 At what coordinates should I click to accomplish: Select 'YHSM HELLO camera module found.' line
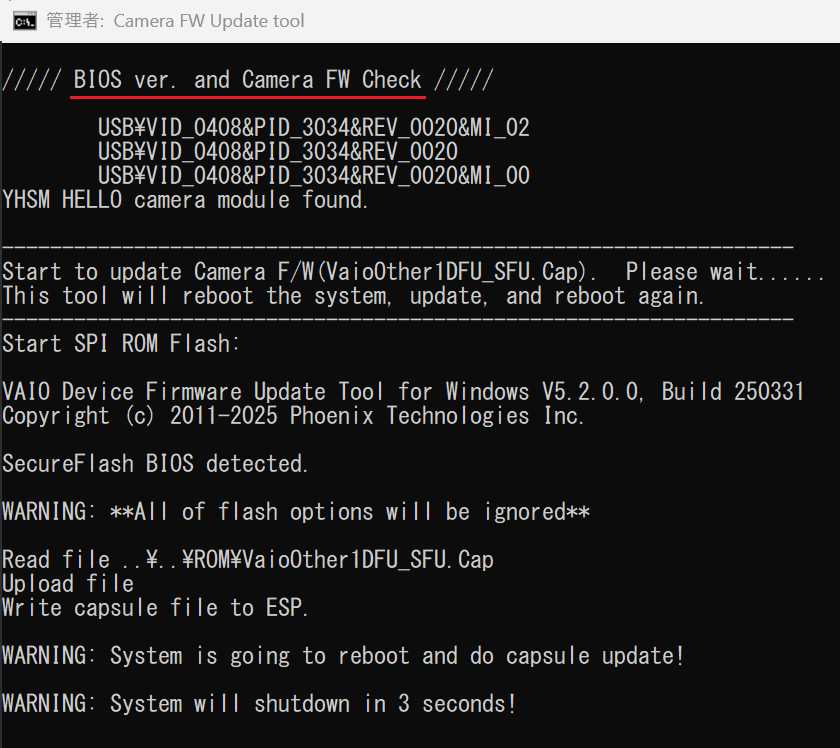[x=185, y=200]
